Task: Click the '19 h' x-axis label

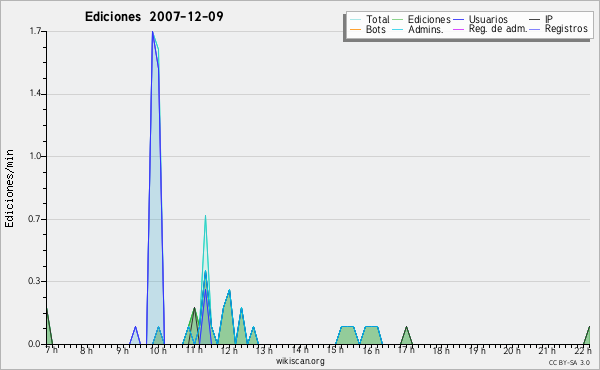Action: tap(477, 350)
